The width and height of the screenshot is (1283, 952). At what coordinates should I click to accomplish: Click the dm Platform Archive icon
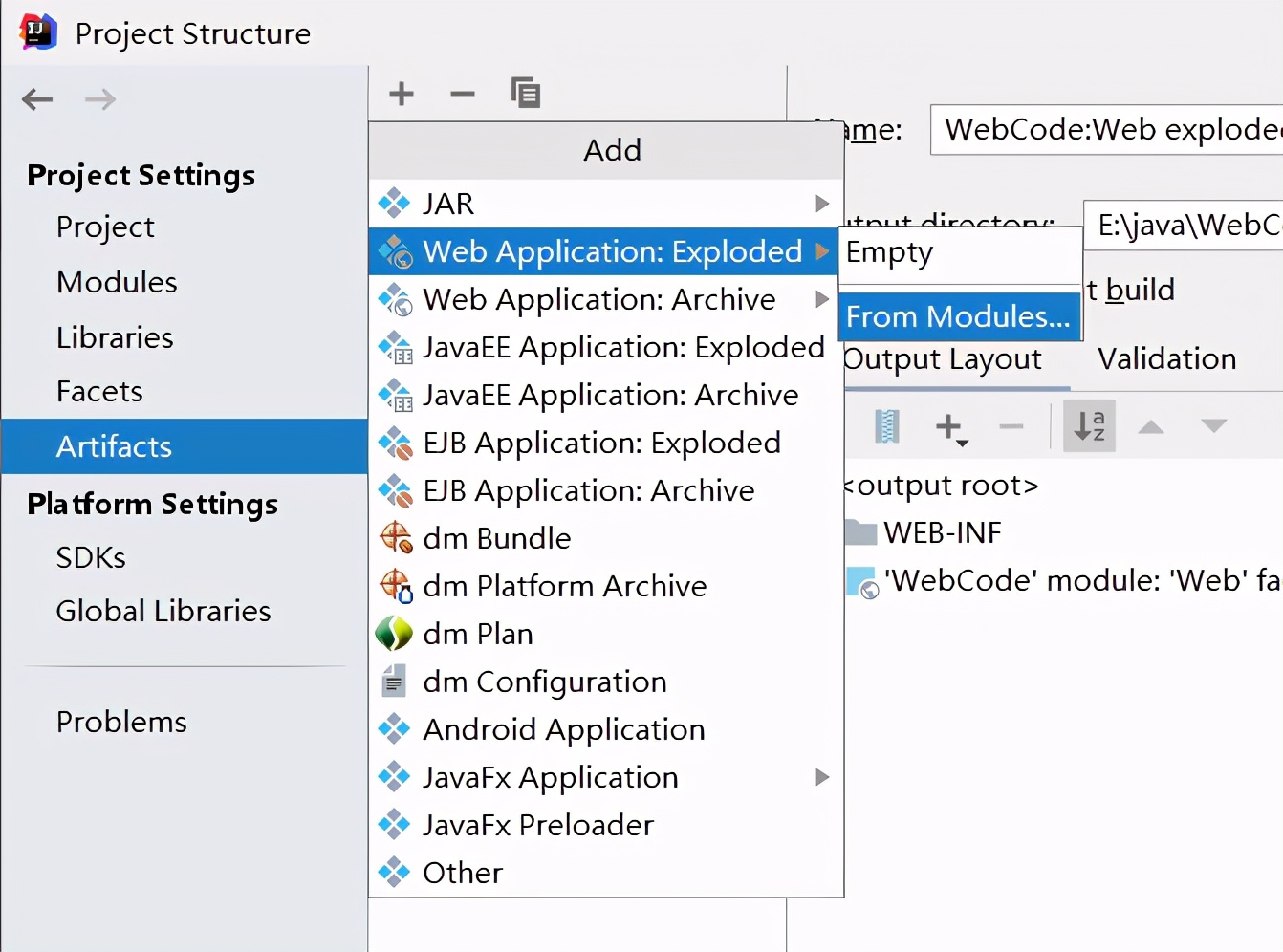(x=396, y=585)
